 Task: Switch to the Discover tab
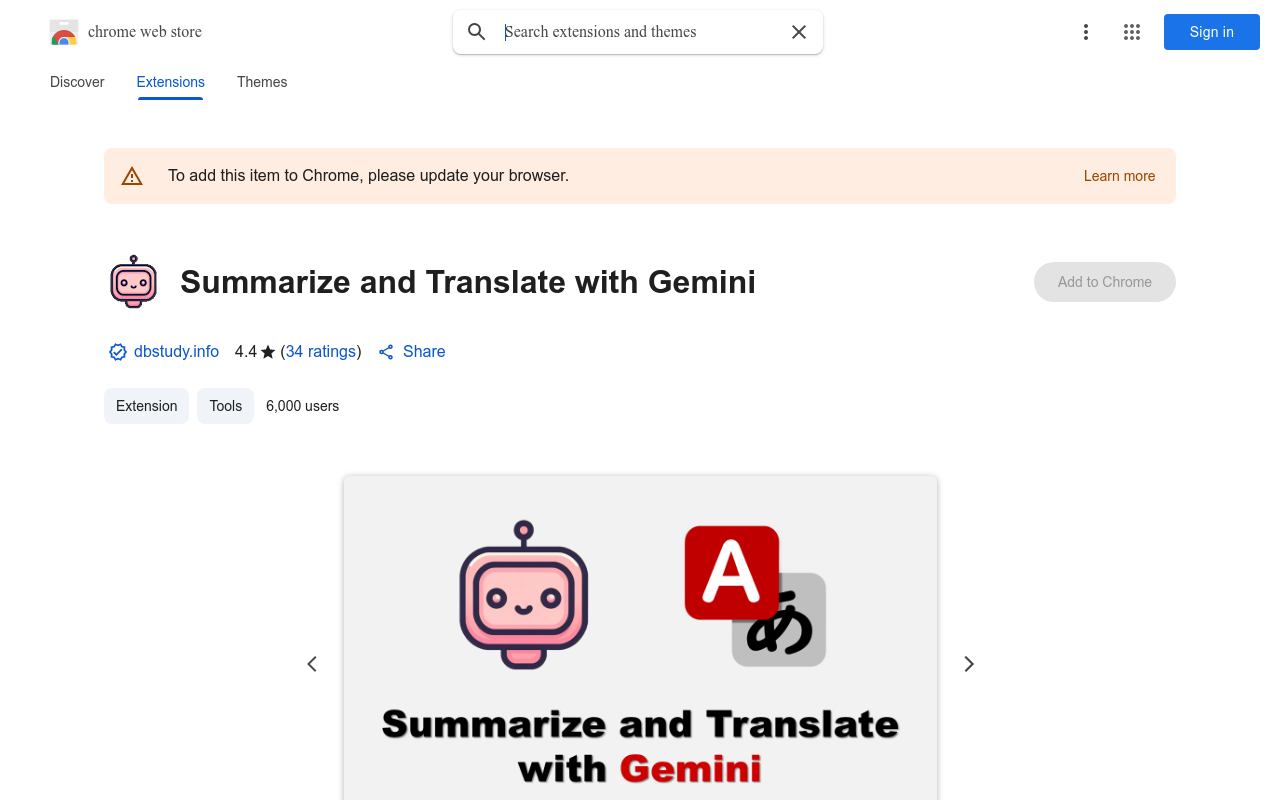point(77,82)
